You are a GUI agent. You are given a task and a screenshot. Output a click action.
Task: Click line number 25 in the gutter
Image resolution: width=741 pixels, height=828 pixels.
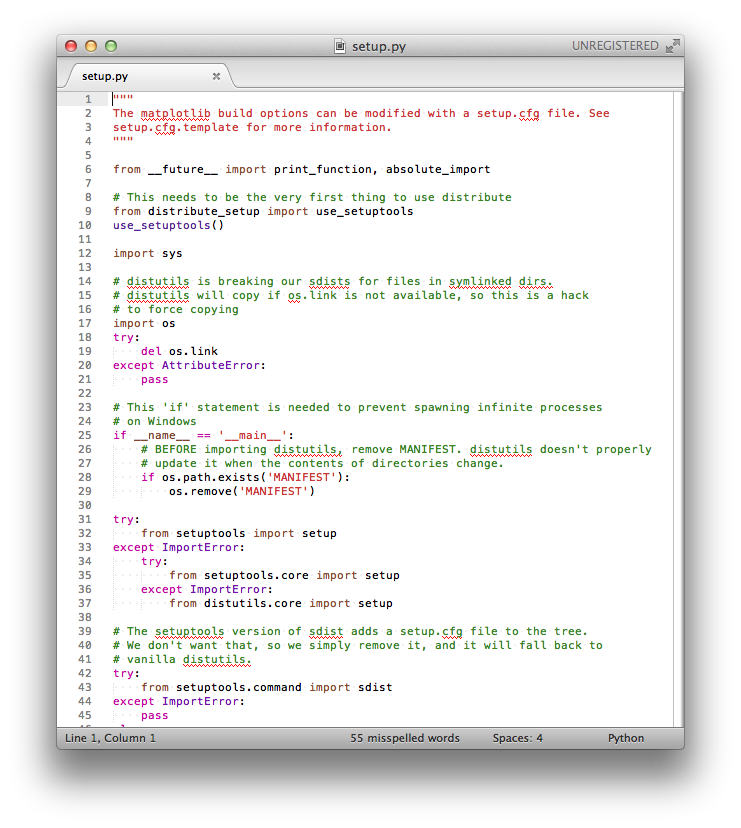85,435
